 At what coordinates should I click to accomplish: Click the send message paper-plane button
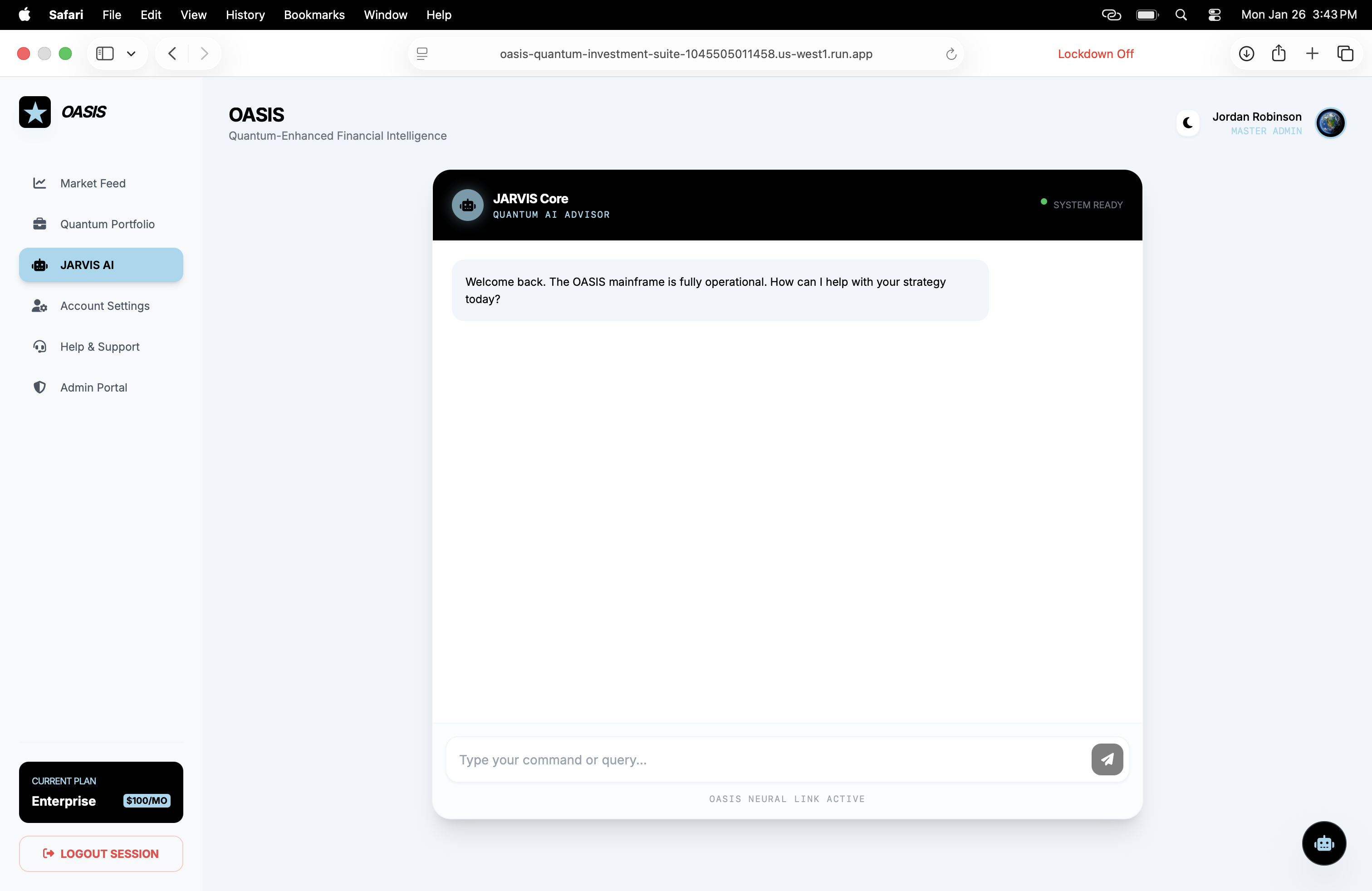[1106, 759]
